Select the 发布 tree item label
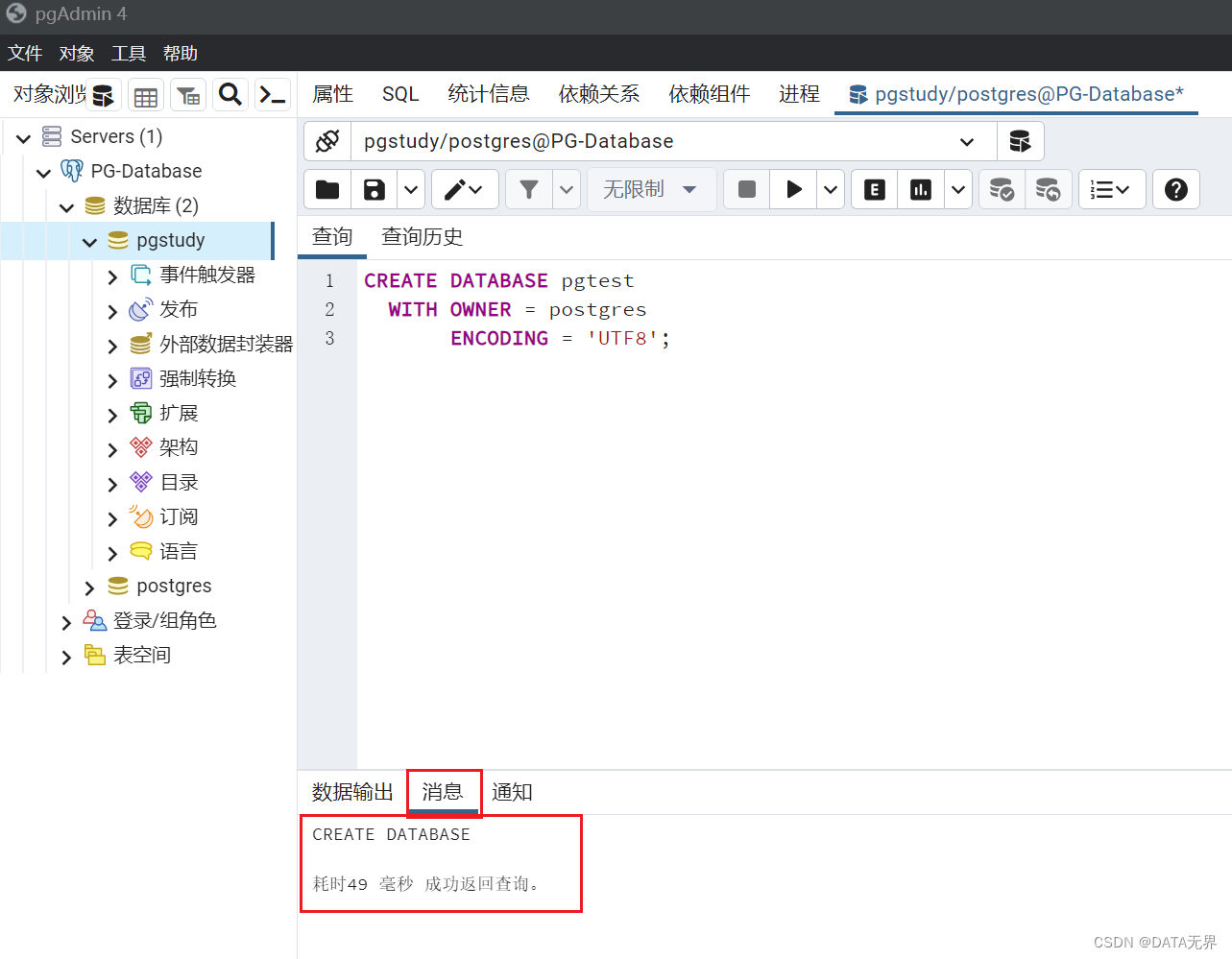 pos(179,309)
